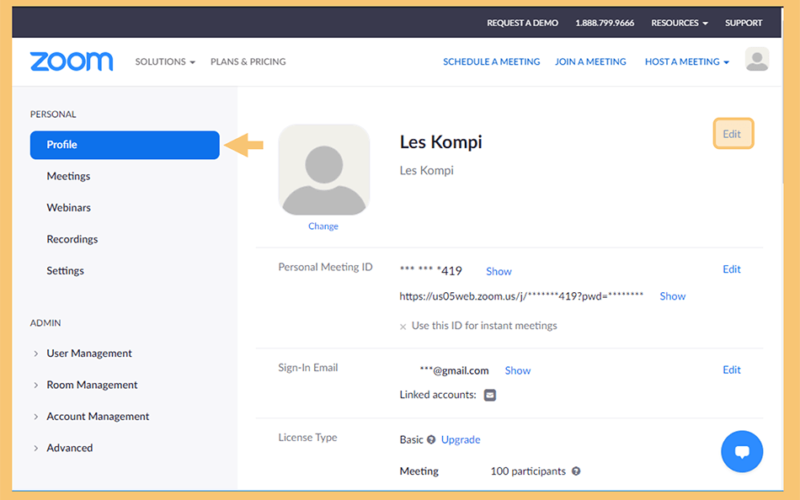The image size is (800, 500).
Task: Open the user avatar icon in header
Action: click(x=757, y=59)
